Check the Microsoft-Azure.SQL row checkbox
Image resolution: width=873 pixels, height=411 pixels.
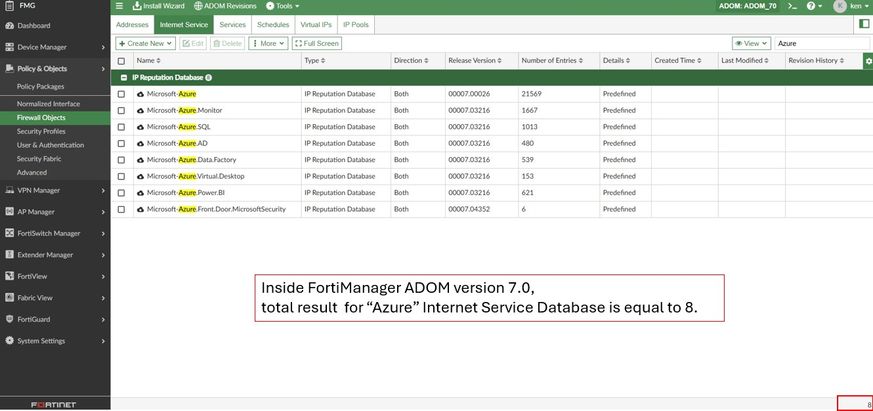(x=121, y=127)
